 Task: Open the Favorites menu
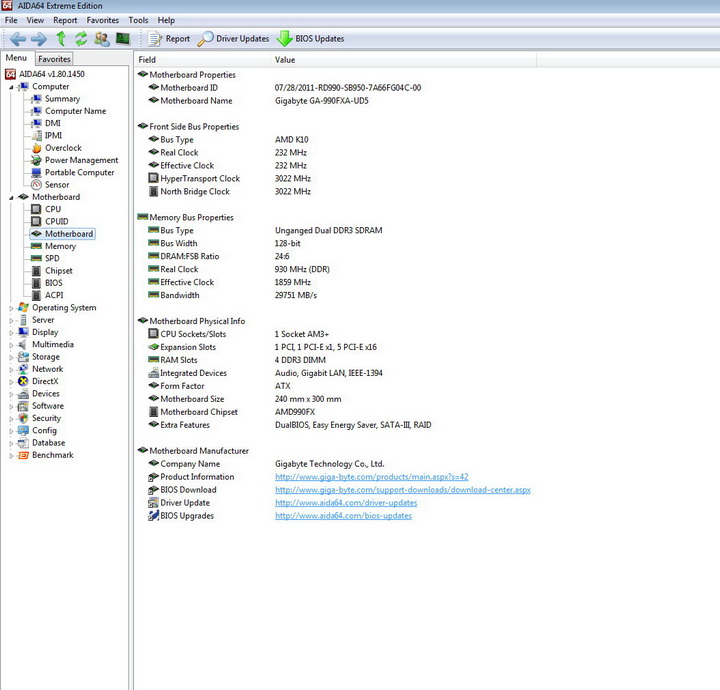pos(102,20)
